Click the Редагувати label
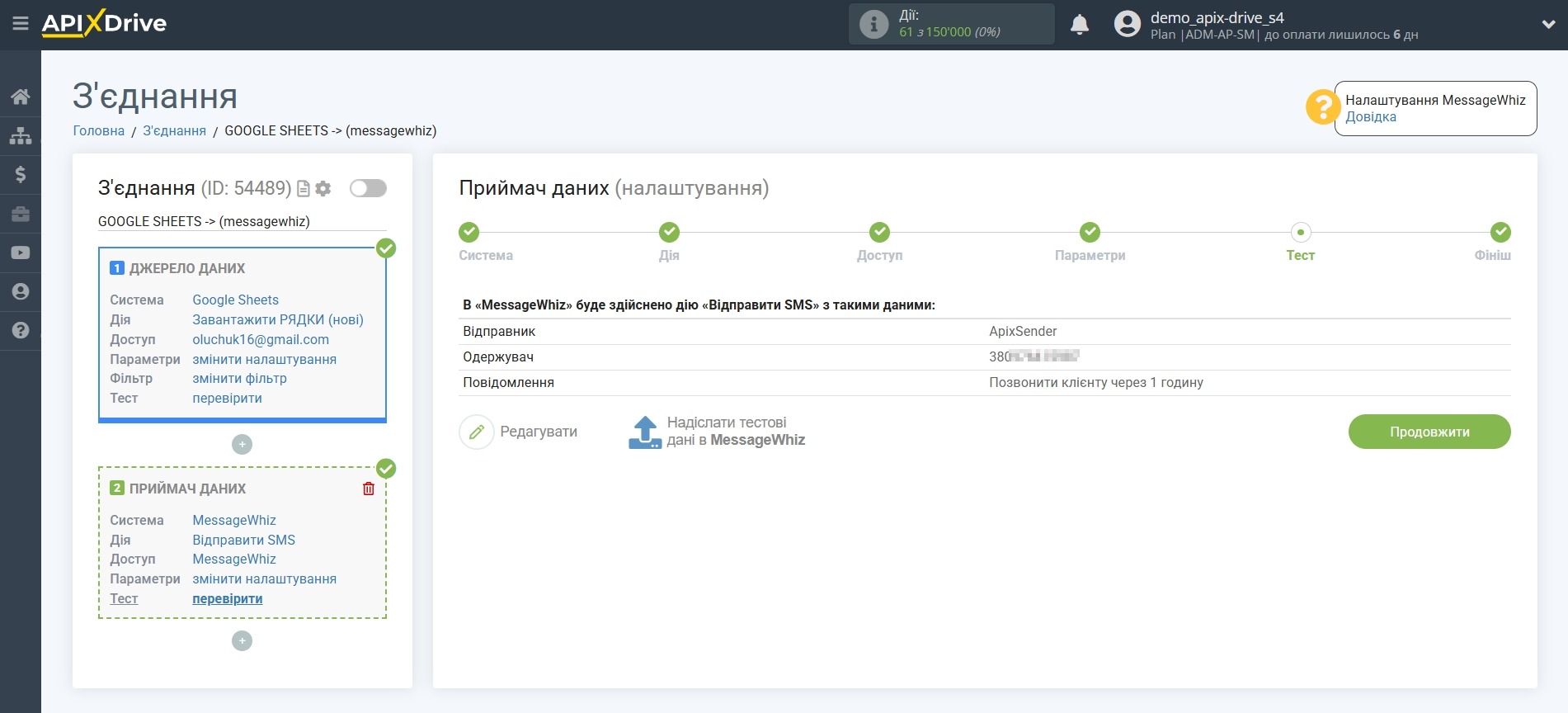The image size is (1568, 713). coord(539,432)
